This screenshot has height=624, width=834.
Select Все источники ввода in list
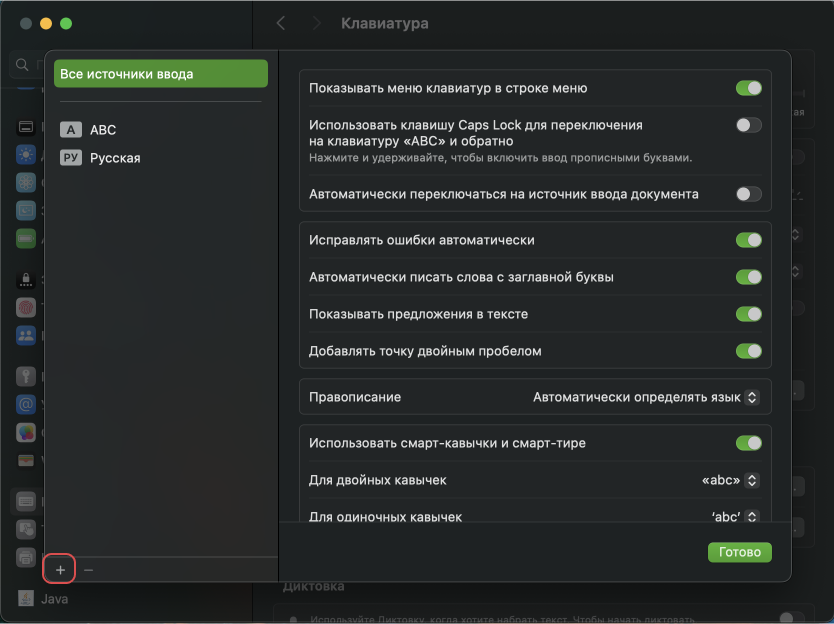(161, 73)
